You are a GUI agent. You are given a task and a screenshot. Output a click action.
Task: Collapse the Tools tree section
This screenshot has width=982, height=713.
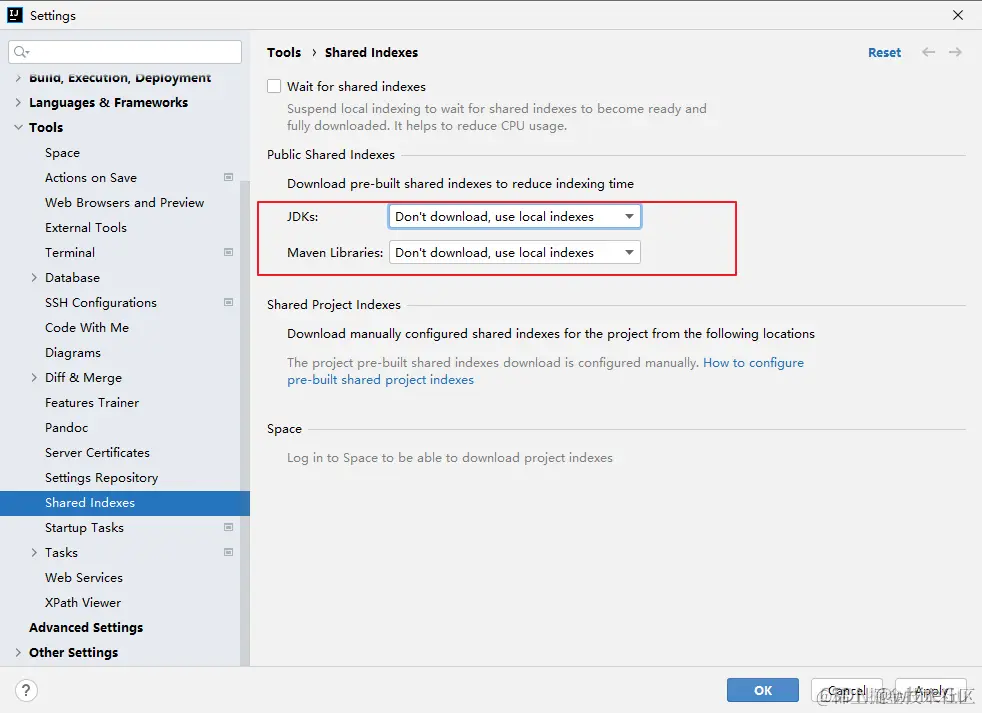[18, 127]
